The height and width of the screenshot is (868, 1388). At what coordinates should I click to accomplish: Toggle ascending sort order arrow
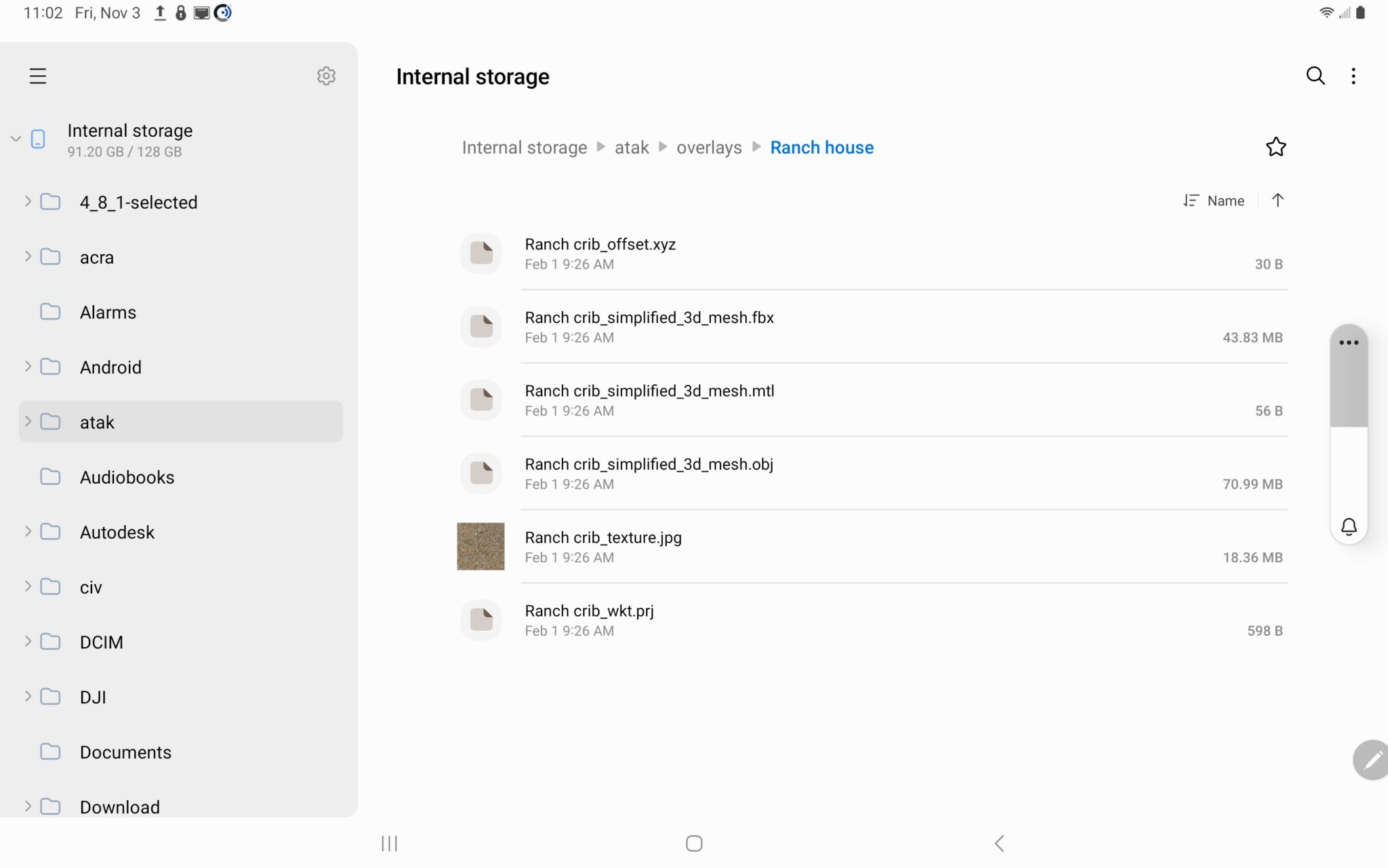point(1278,201)
